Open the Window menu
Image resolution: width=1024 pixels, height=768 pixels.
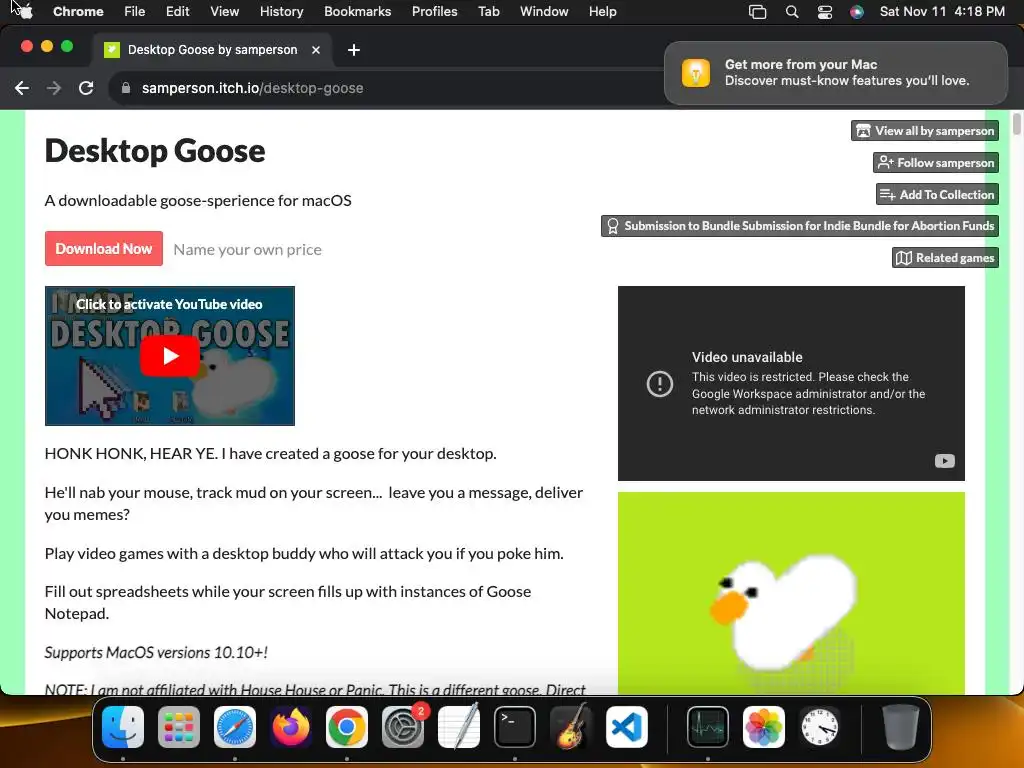click(544, 11)
